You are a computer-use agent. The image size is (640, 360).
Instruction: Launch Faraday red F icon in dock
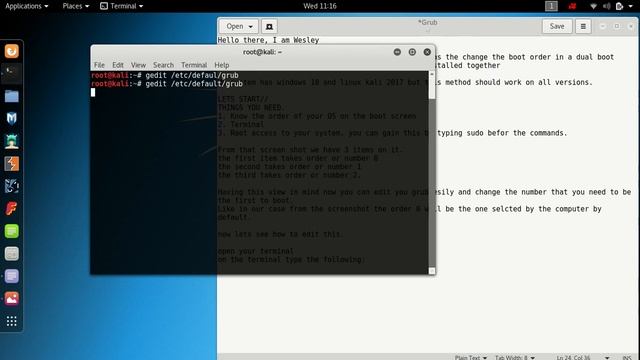[11, 209]
